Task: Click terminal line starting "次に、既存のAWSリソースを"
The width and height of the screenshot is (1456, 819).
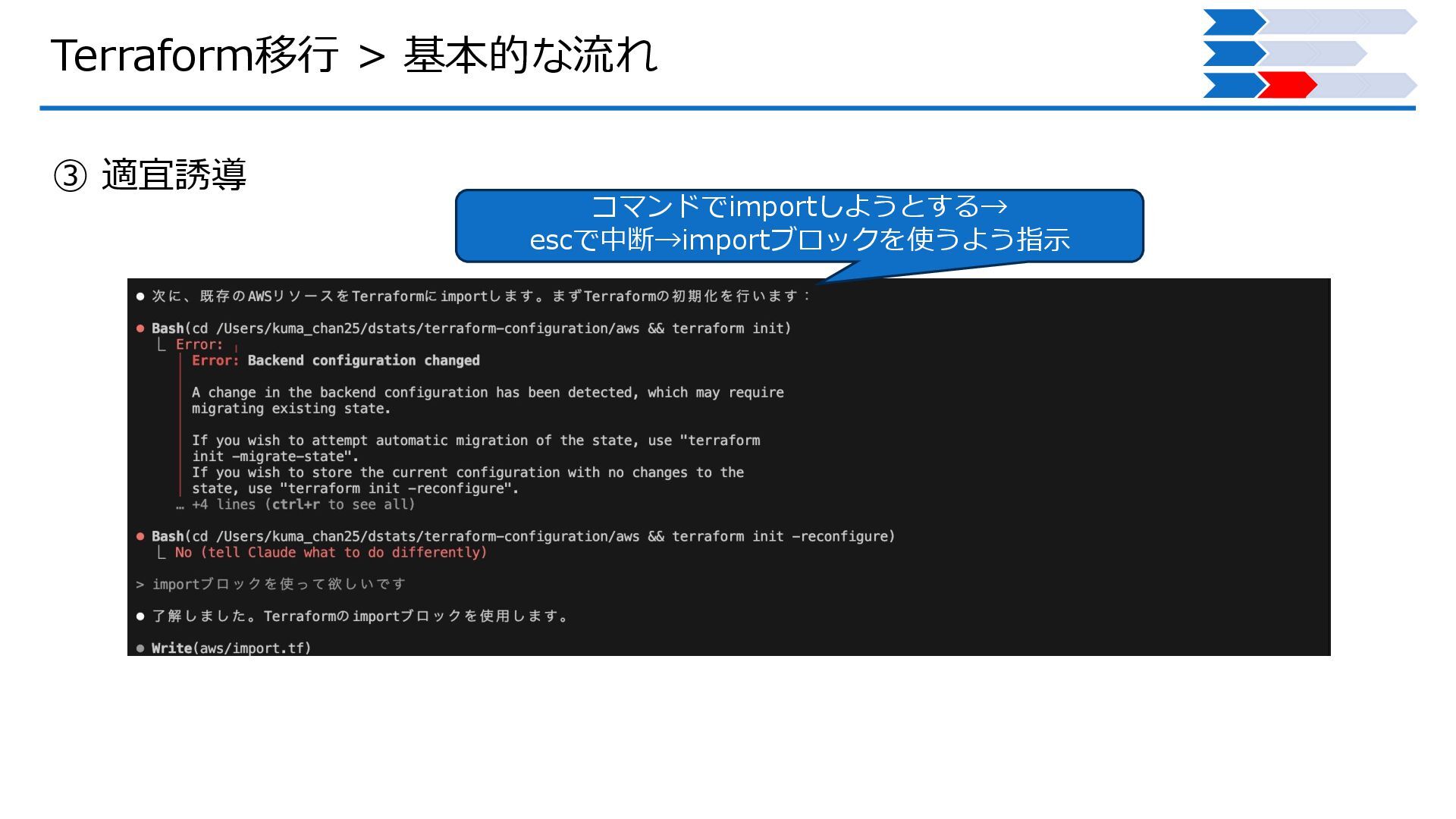Action: coord(481,296)
